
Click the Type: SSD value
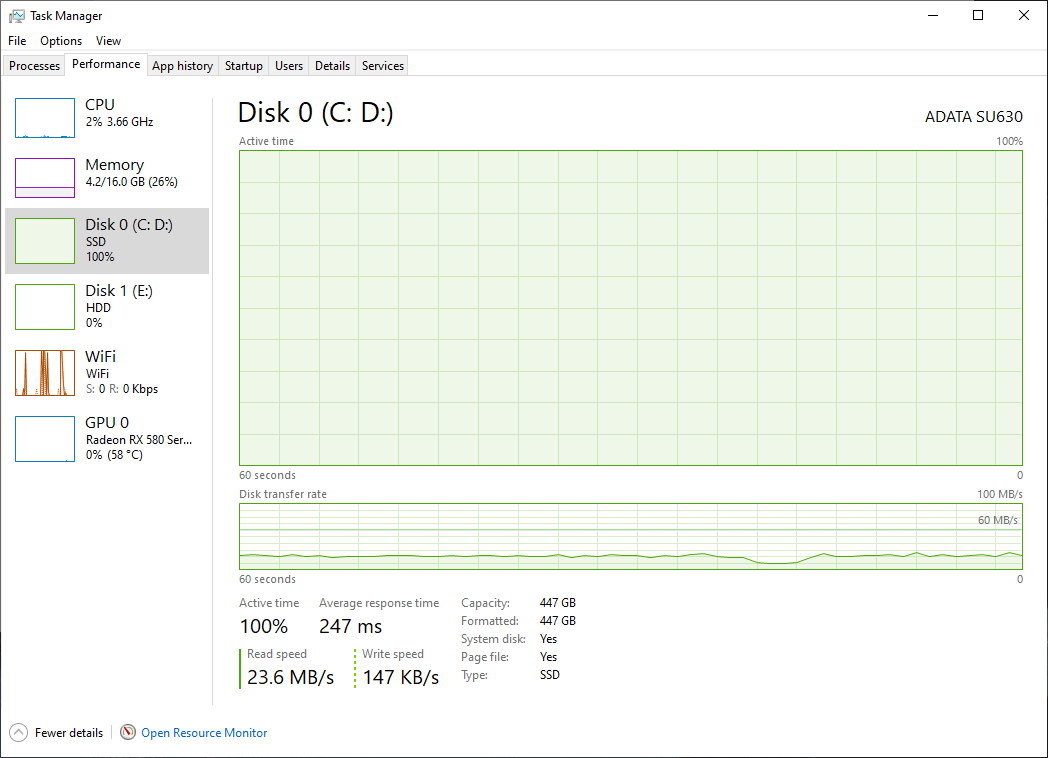(549, 675)
